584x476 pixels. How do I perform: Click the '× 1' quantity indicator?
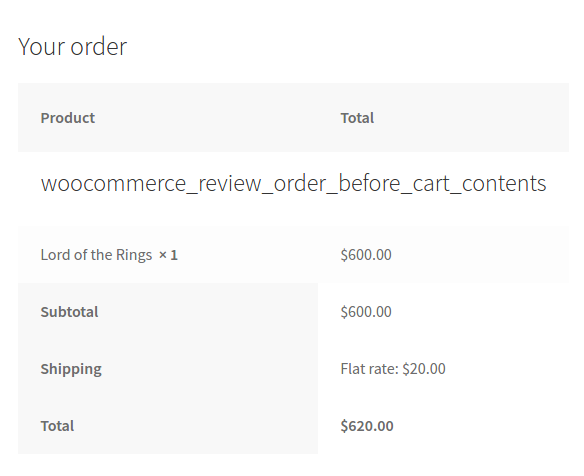pos(168,255)
